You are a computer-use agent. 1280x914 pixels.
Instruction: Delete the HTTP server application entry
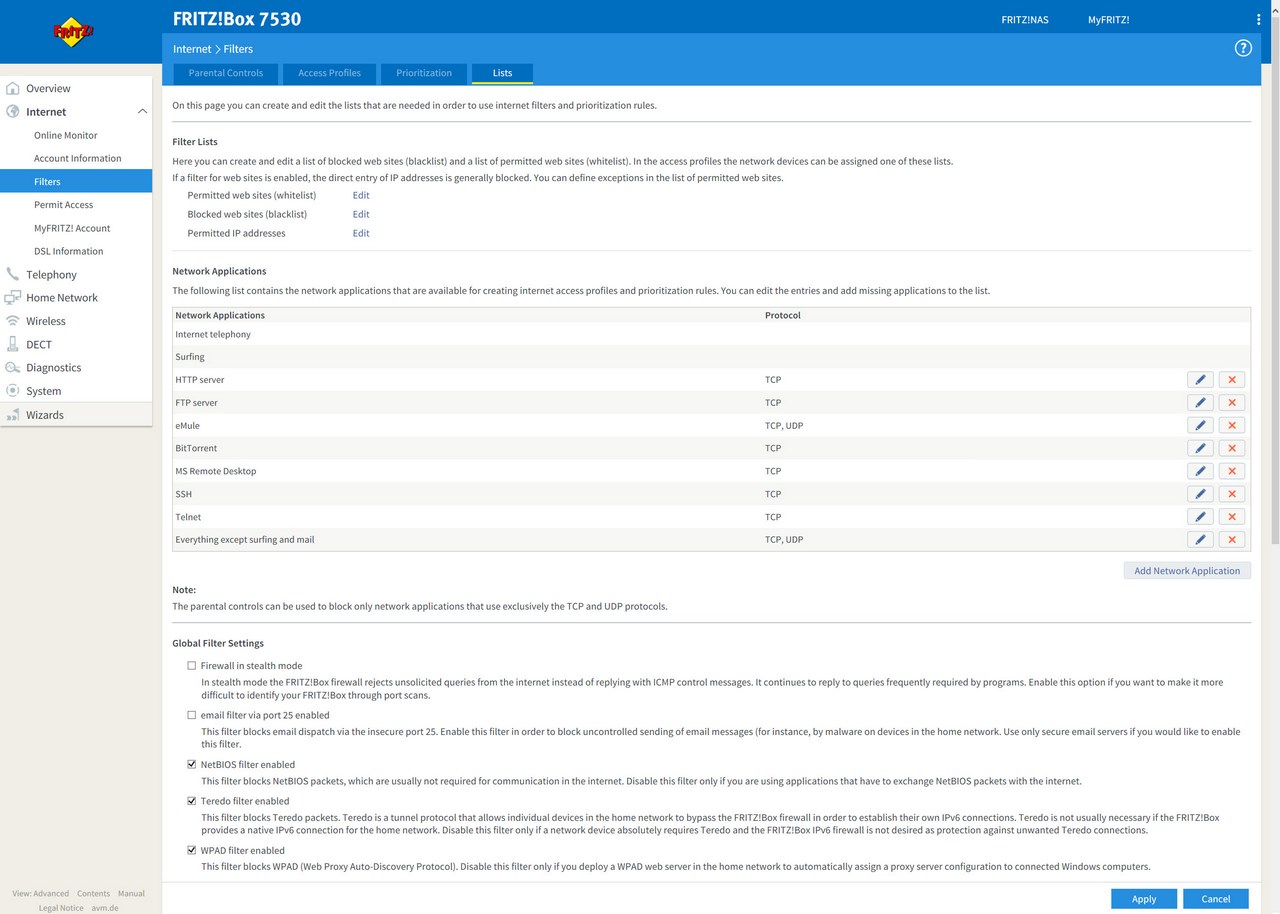(x=1232, y=380)
